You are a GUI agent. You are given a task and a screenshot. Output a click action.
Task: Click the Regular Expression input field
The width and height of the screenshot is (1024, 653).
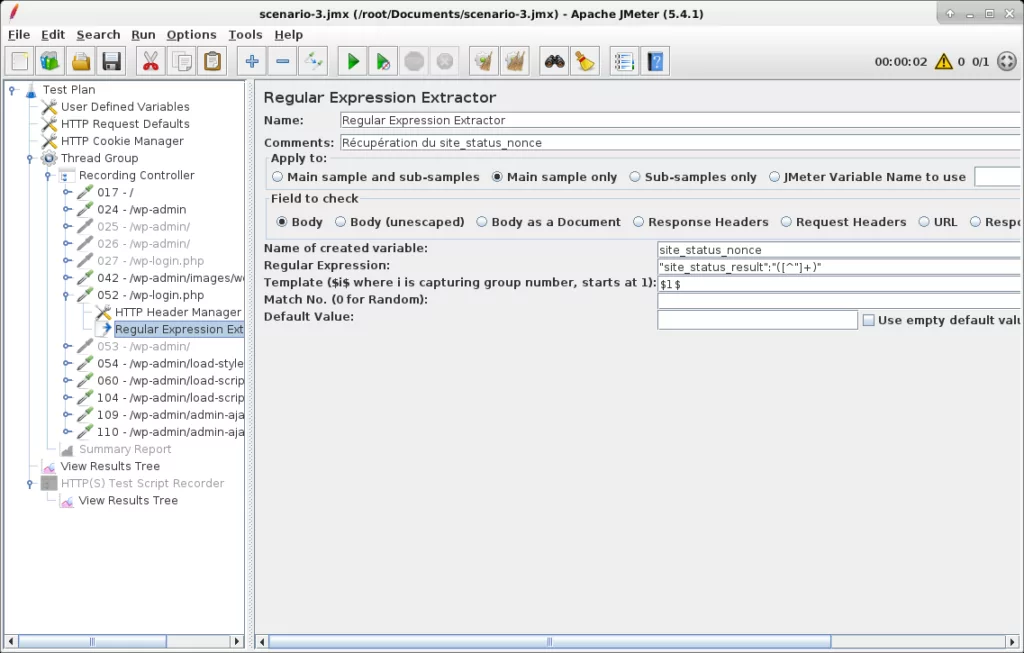840,267
